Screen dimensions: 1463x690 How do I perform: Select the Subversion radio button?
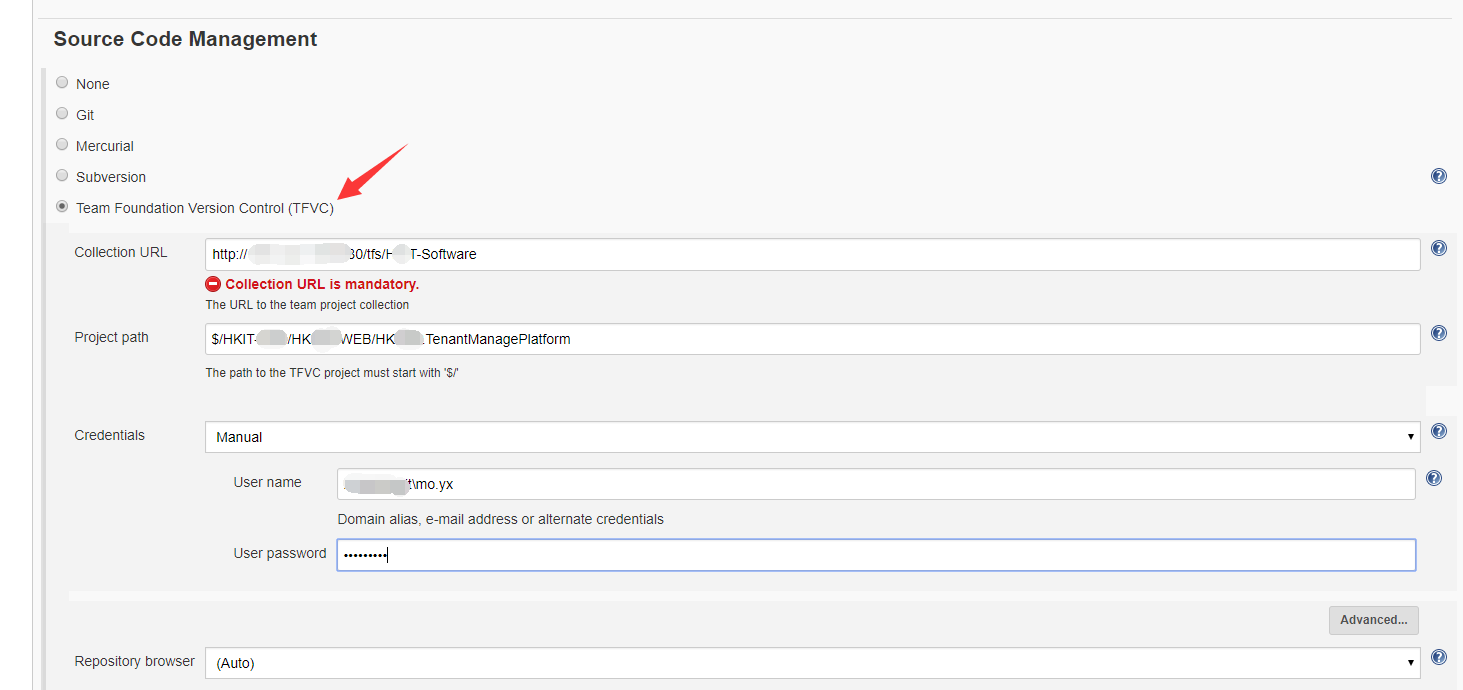coord(62,176)
